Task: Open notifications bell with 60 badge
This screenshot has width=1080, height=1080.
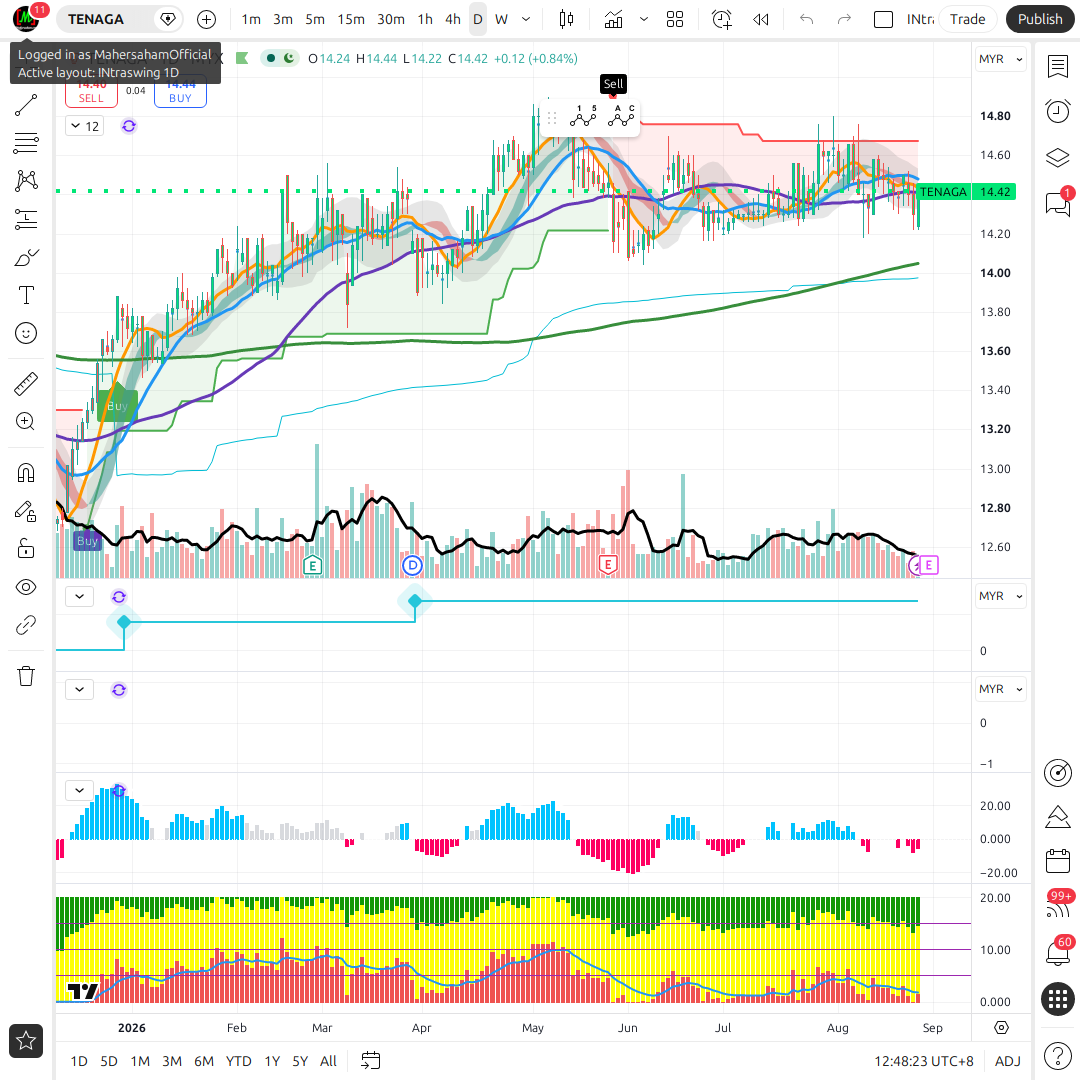Action: click(1058, 953)
